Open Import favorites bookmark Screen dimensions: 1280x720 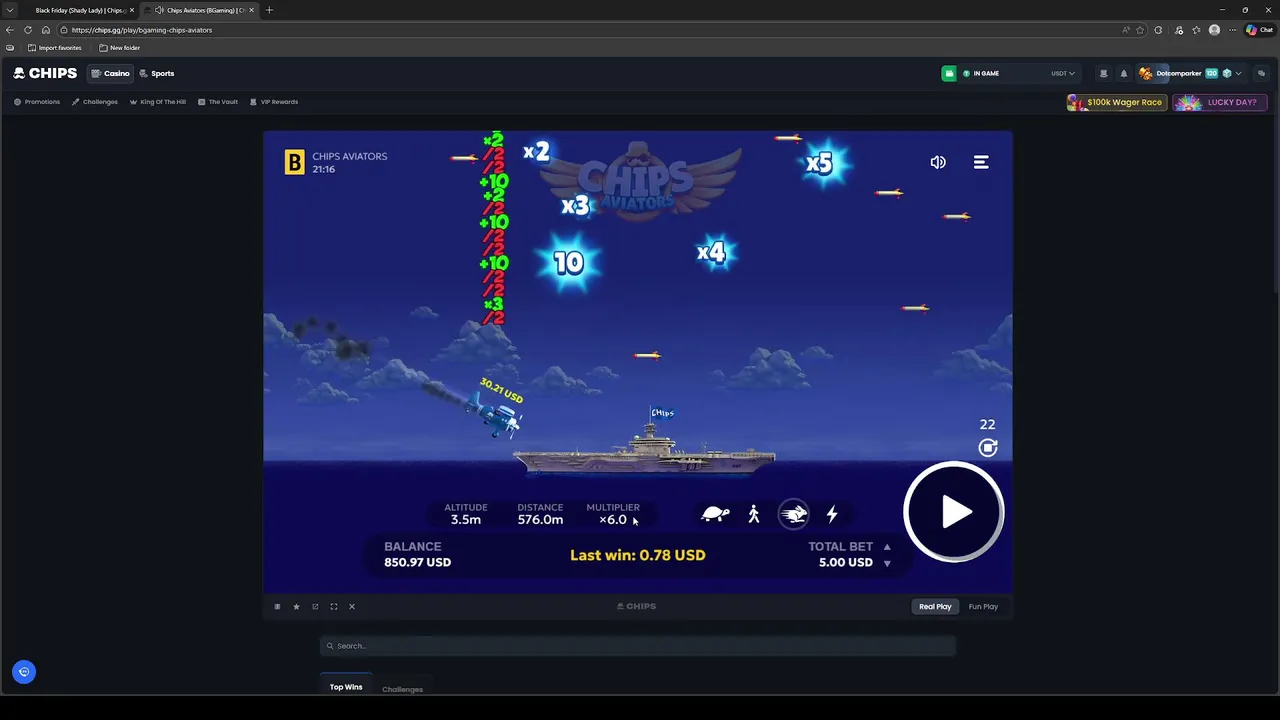click(x=55, y=48)
